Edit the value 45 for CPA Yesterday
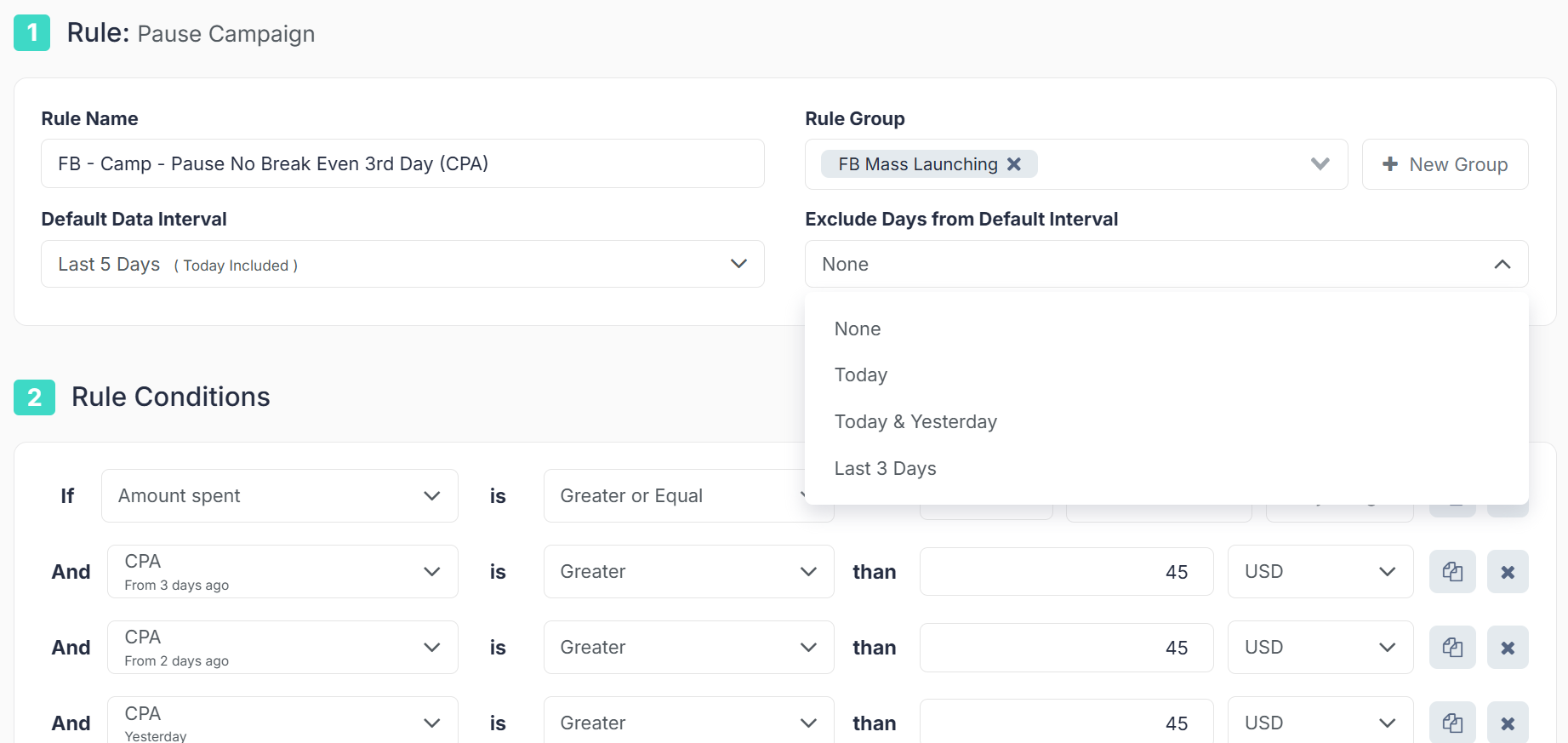This screenshot has height=743, width=1568. tap(1066, 721)
